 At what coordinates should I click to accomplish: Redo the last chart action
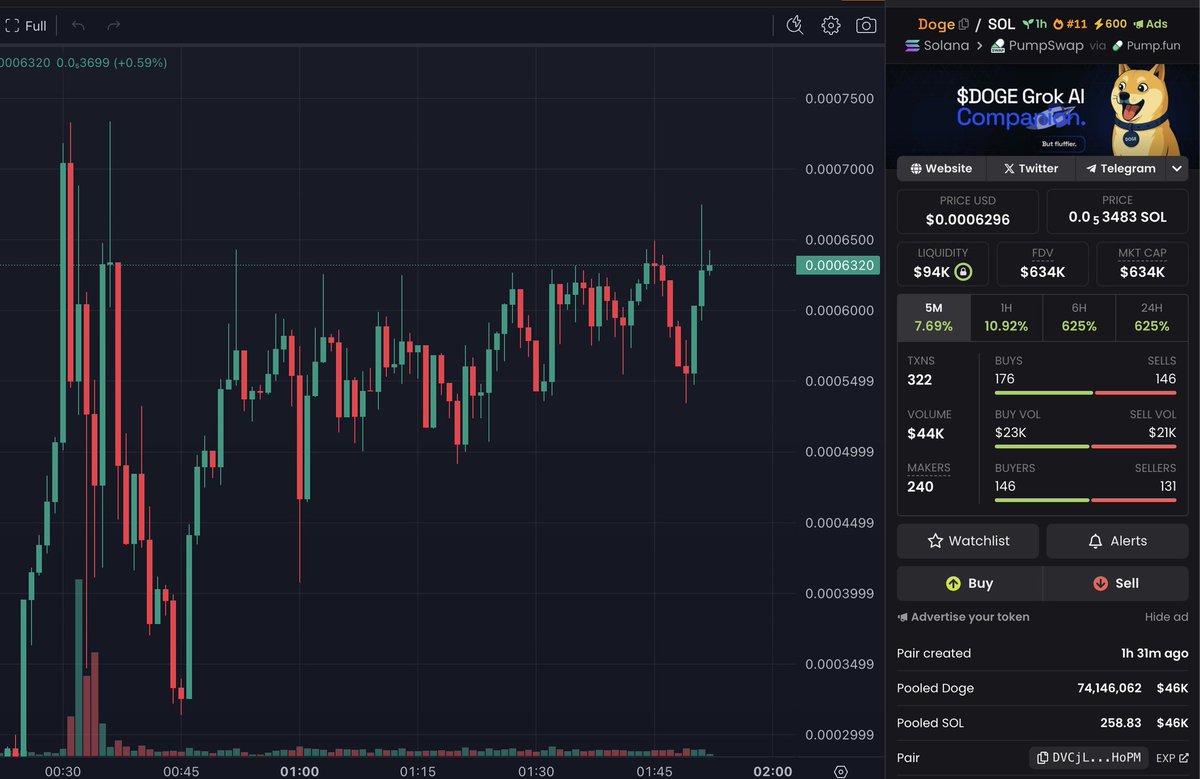(x=113, y=26)
